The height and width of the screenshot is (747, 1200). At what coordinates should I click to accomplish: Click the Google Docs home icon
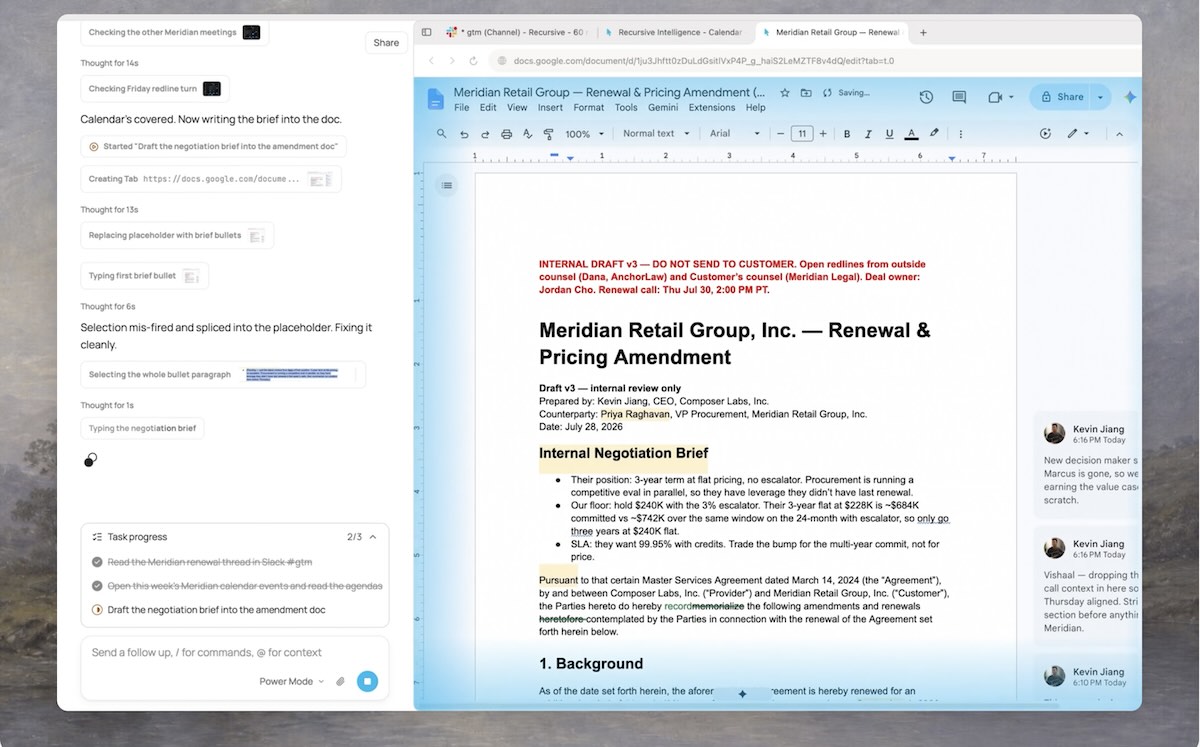point(435,98)
